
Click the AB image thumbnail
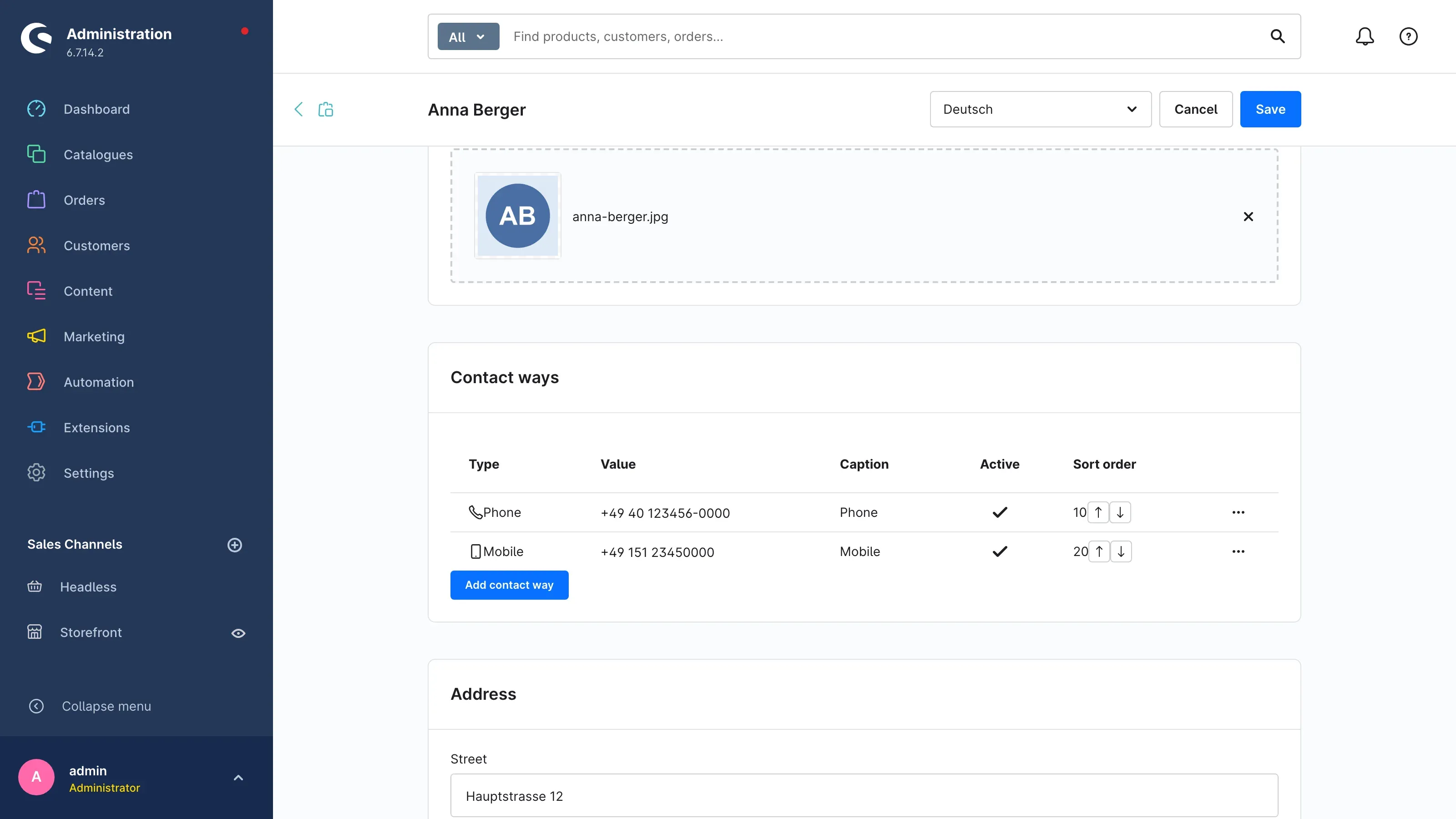[517, 216]
